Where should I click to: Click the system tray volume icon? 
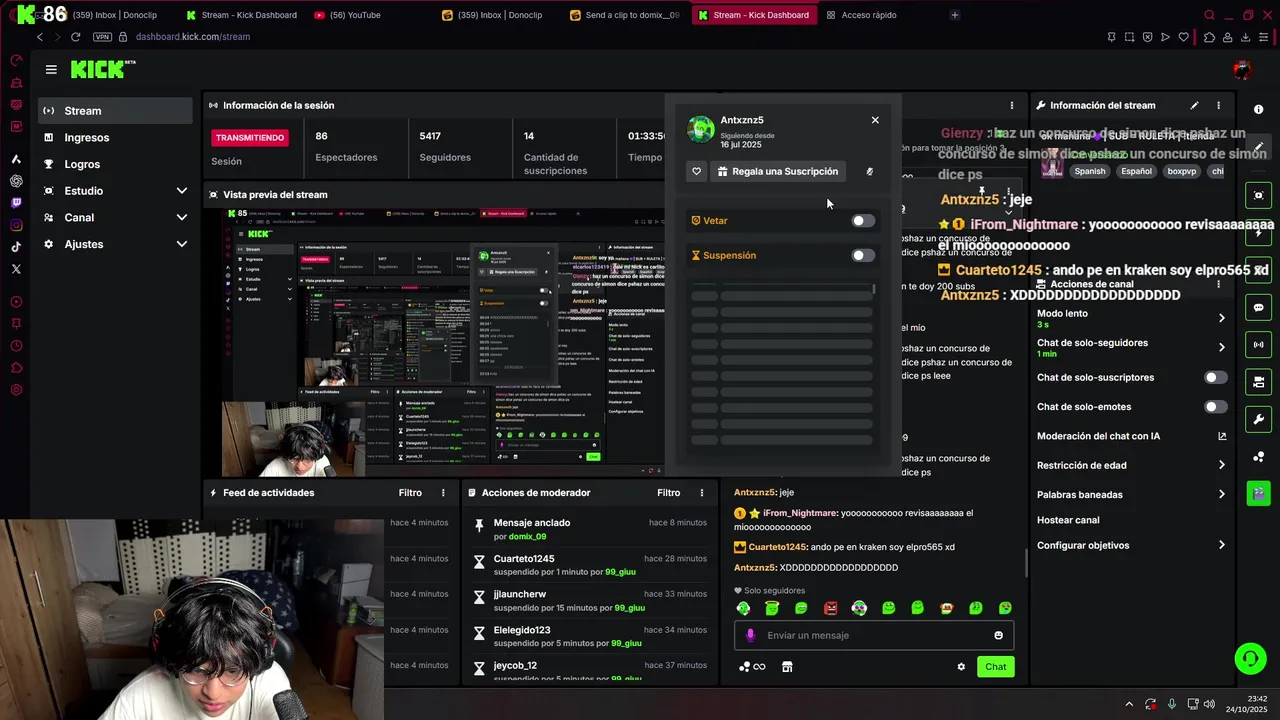pos(1209,704)
